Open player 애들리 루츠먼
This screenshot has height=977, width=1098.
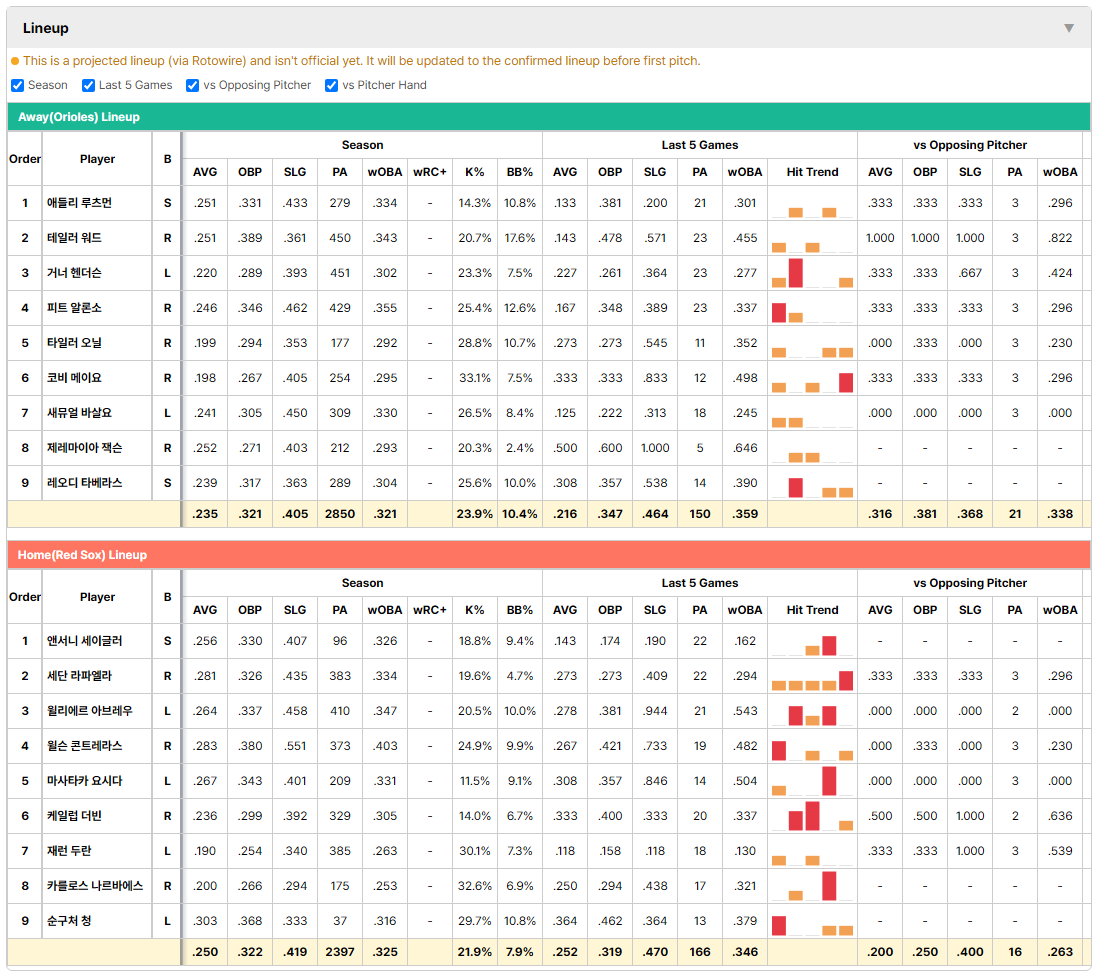79,203
